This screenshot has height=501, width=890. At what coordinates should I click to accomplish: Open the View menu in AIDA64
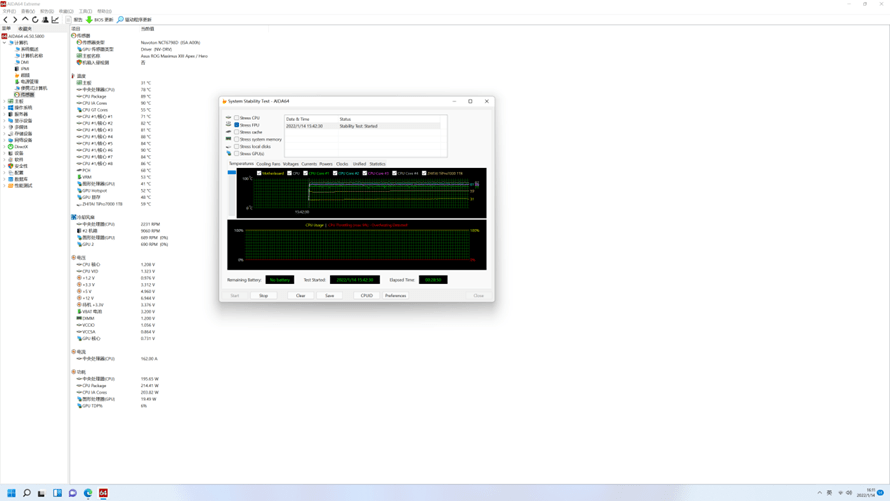(28, 11)
